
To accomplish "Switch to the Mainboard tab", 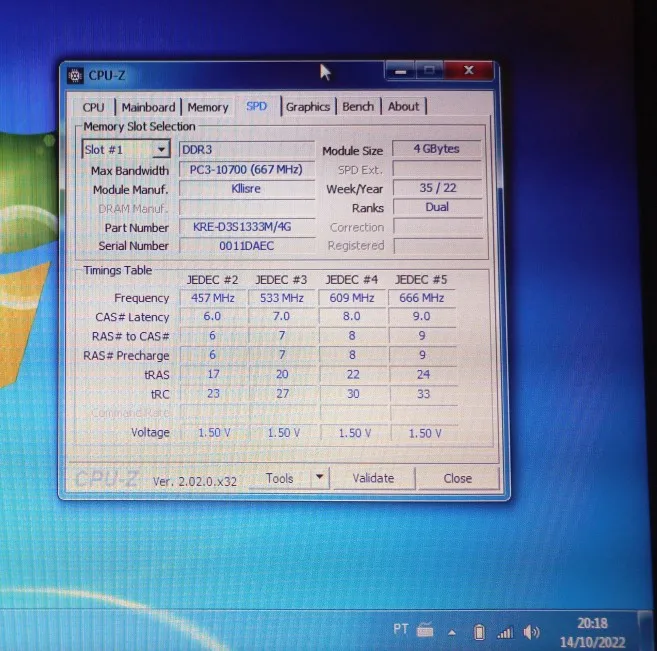I will pos(148,107).
